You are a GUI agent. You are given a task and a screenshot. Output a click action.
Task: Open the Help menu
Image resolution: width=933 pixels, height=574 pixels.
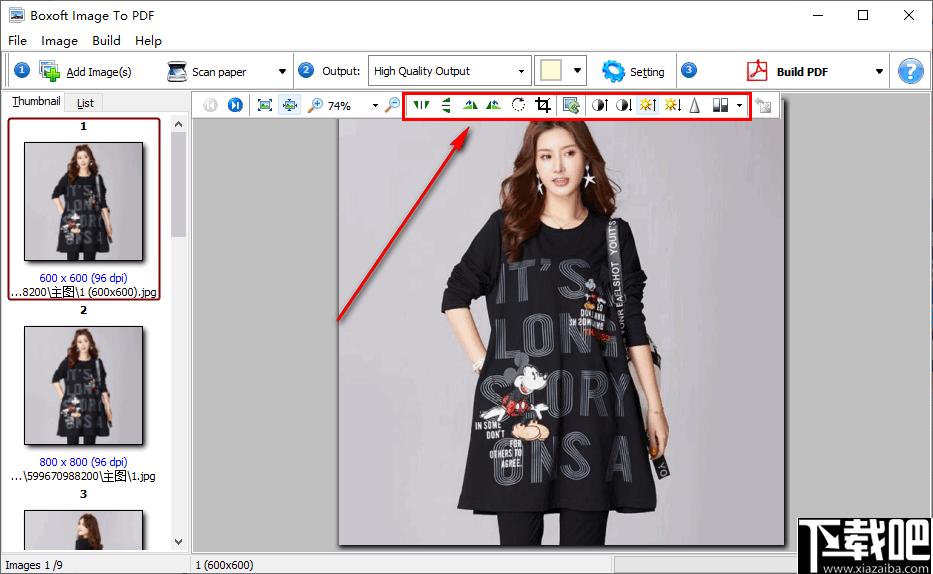click(x=148, y=40)
